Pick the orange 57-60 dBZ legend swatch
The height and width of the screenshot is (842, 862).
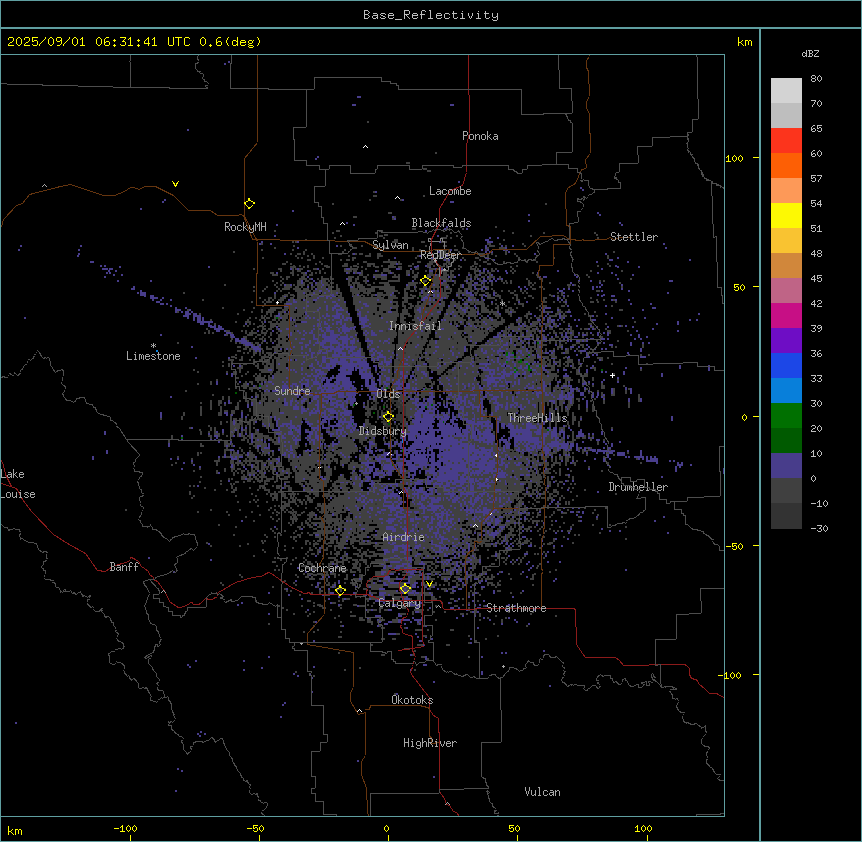click(786, 165)
